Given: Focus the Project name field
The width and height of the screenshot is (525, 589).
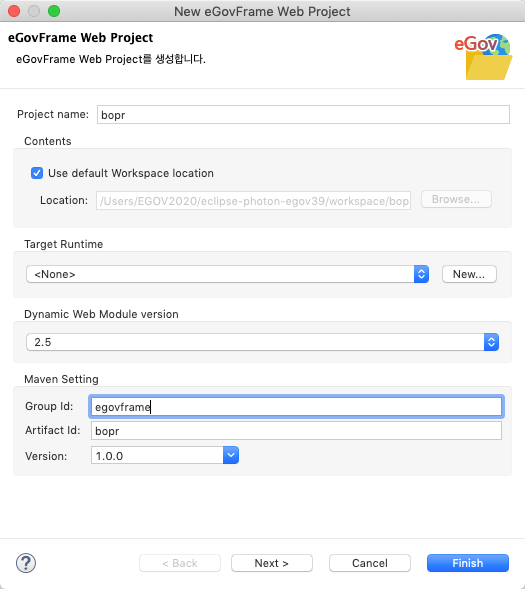Looking at the screenshot, I should [x=303, y=115].
